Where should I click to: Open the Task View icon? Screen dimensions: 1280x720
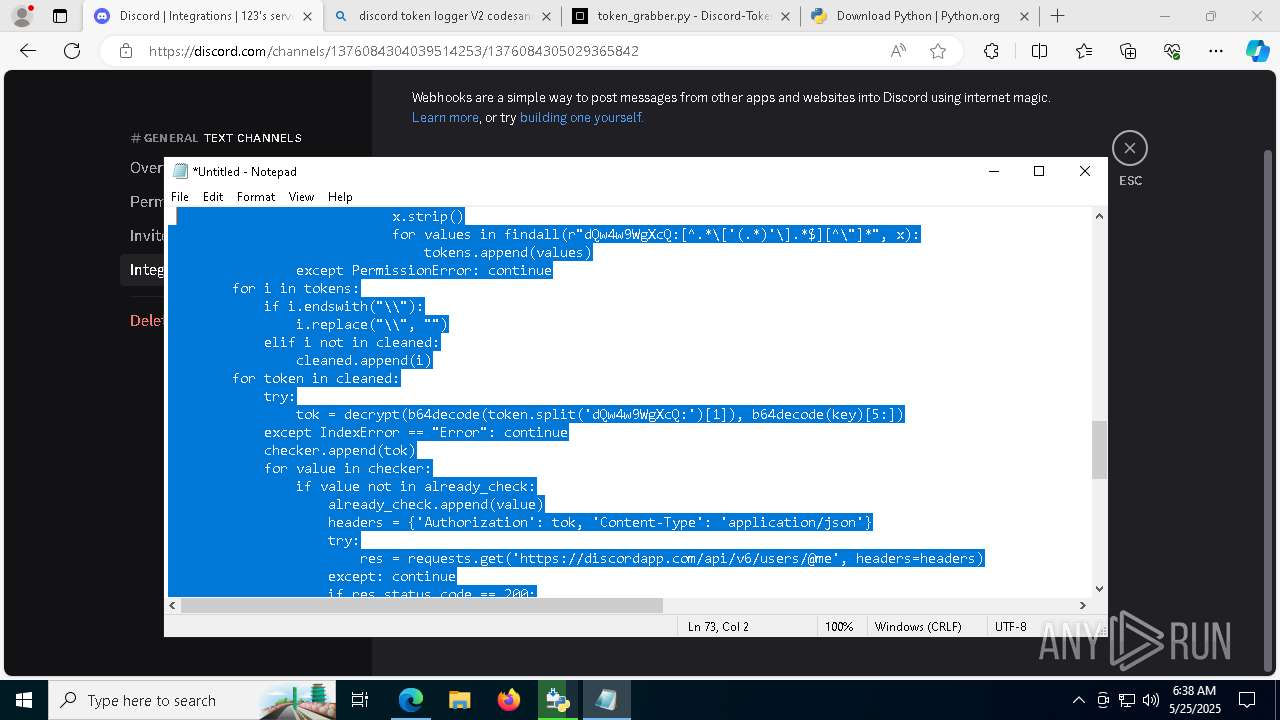[360, 700]
